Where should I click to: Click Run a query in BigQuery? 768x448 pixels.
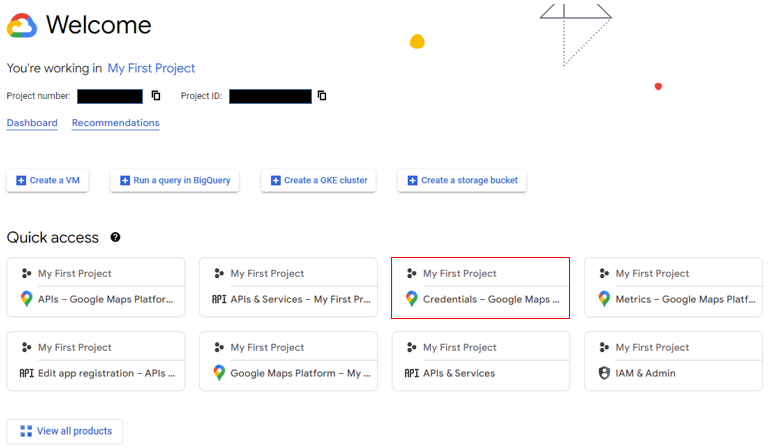click(175, 181)
